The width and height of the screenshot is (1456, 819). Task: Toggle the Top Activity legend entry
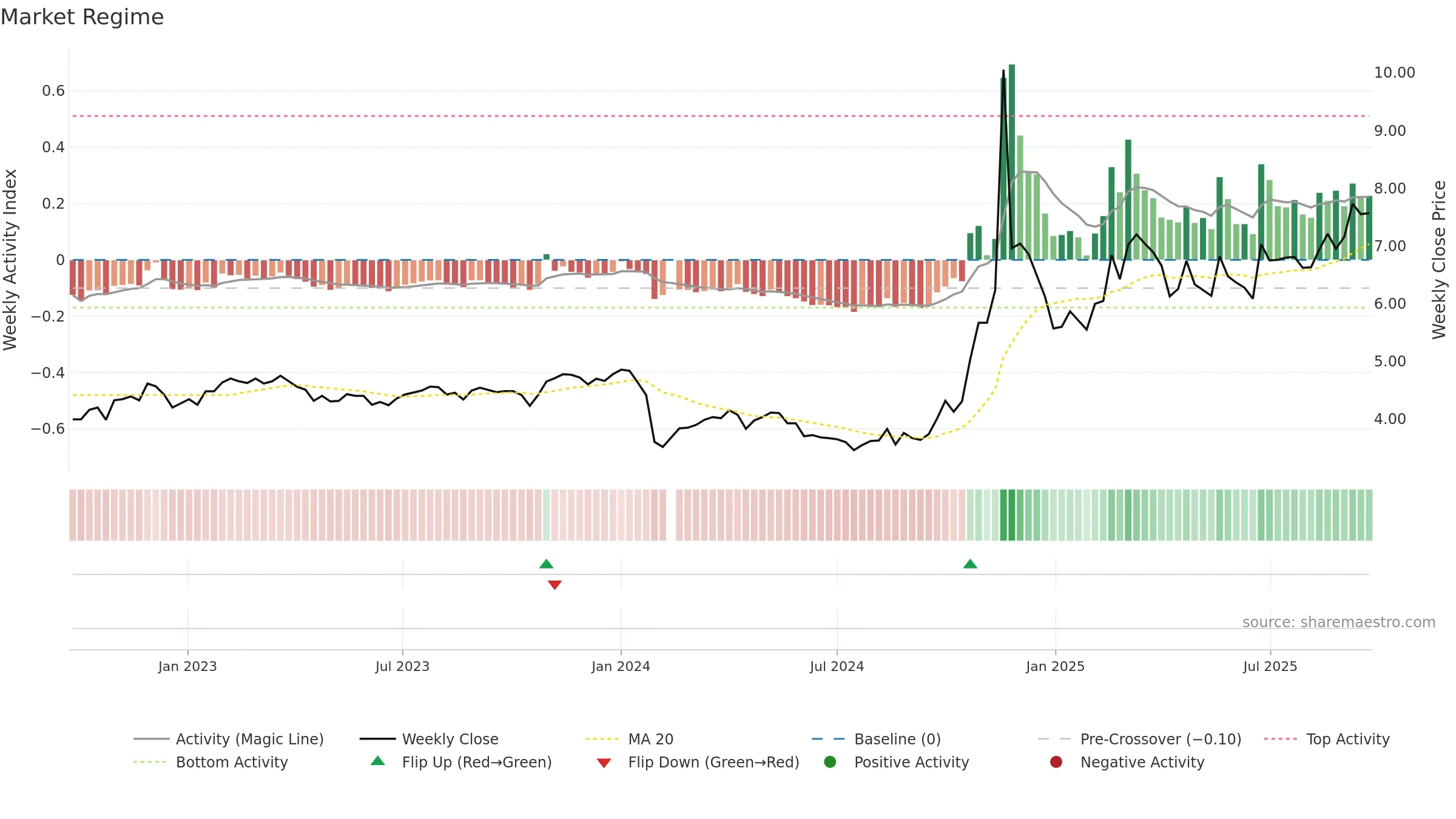(1327, 739)
